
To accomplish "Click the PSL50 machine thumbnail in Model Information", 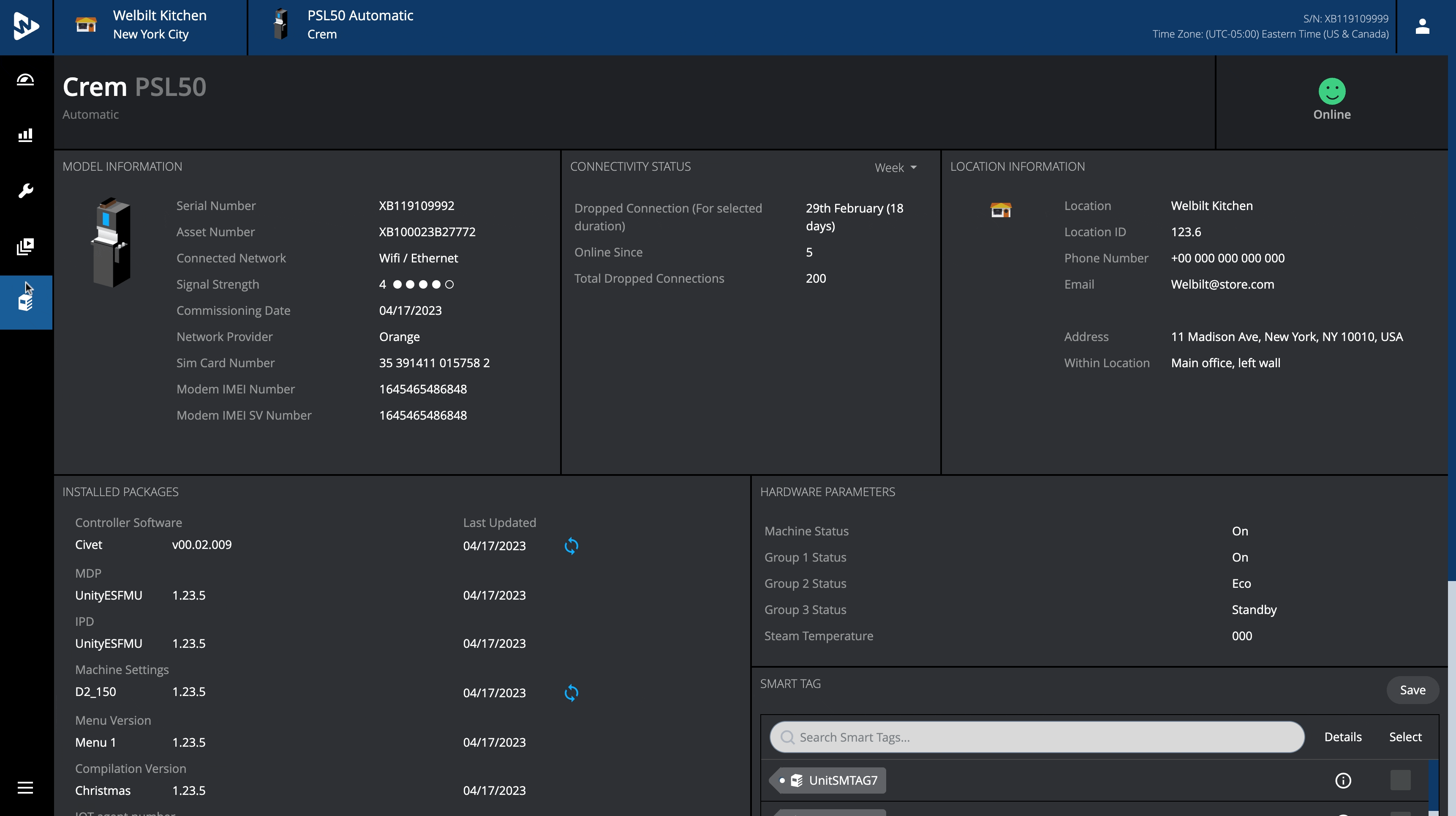I will [x=112, y=243].
